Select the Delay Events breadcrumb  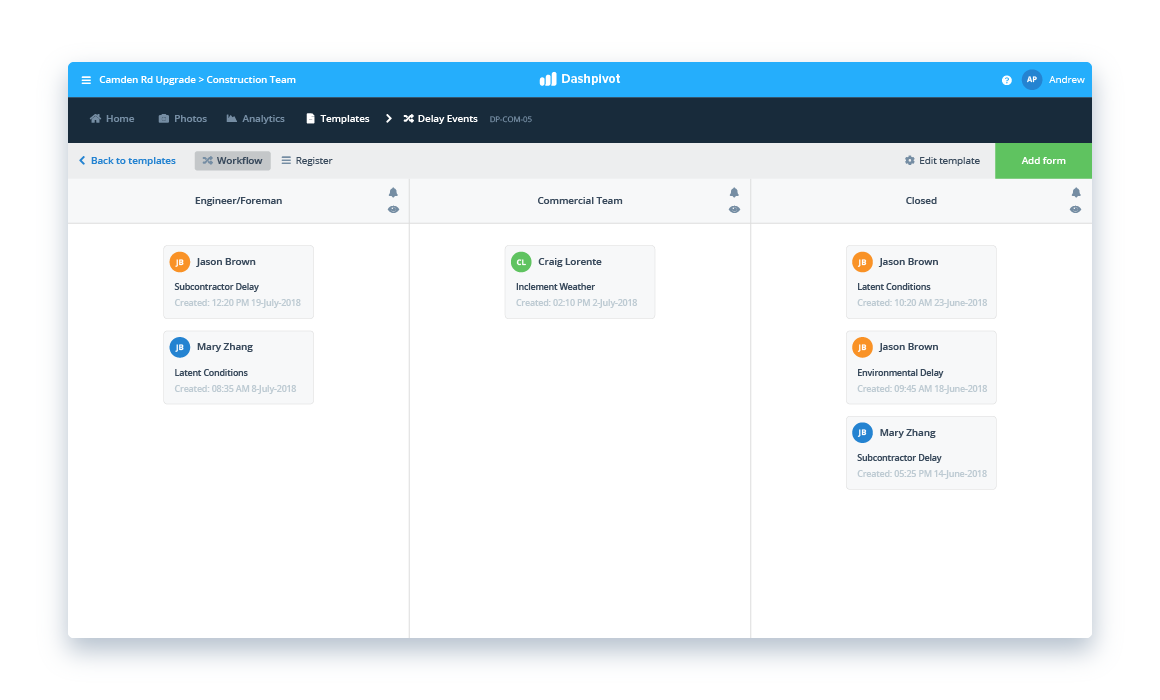coord(440,118)
